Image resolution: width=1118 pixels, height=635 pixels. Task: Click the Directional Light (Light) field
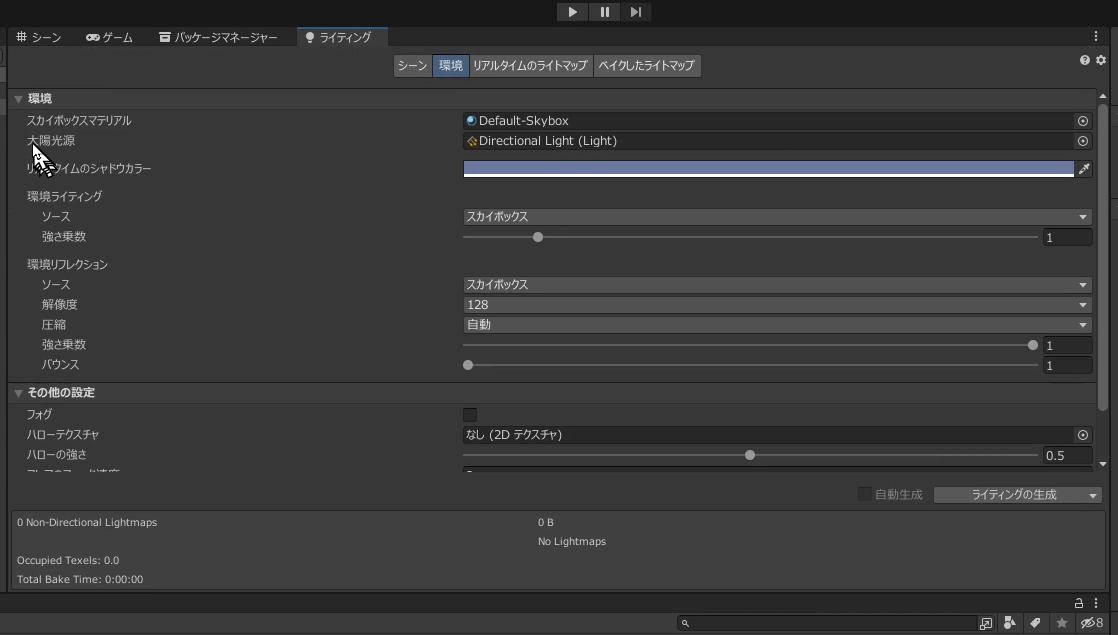769,141
